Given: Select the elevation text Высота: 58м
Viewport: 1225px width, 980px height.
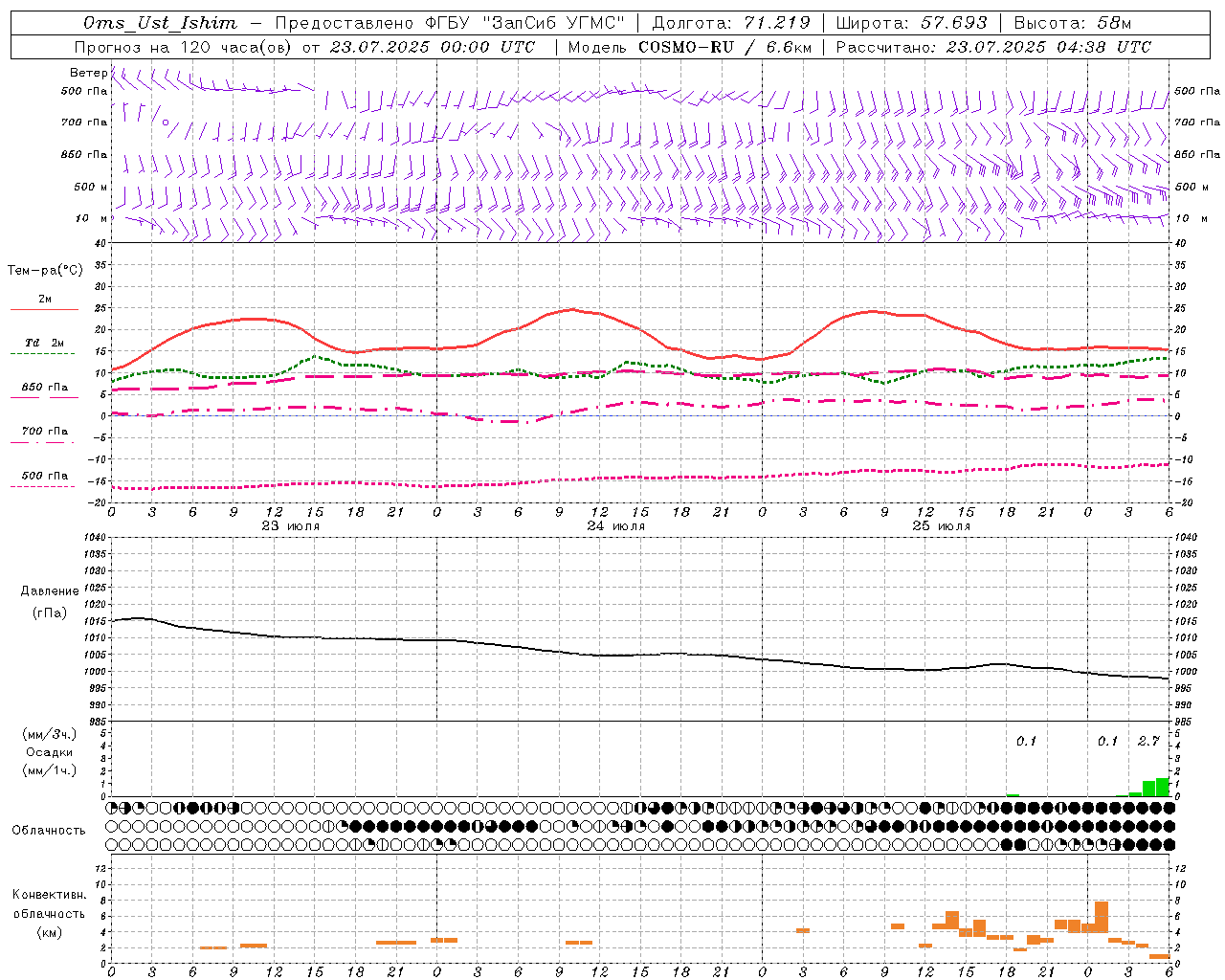Looking at the screenshot, I should pos(1073,23).
